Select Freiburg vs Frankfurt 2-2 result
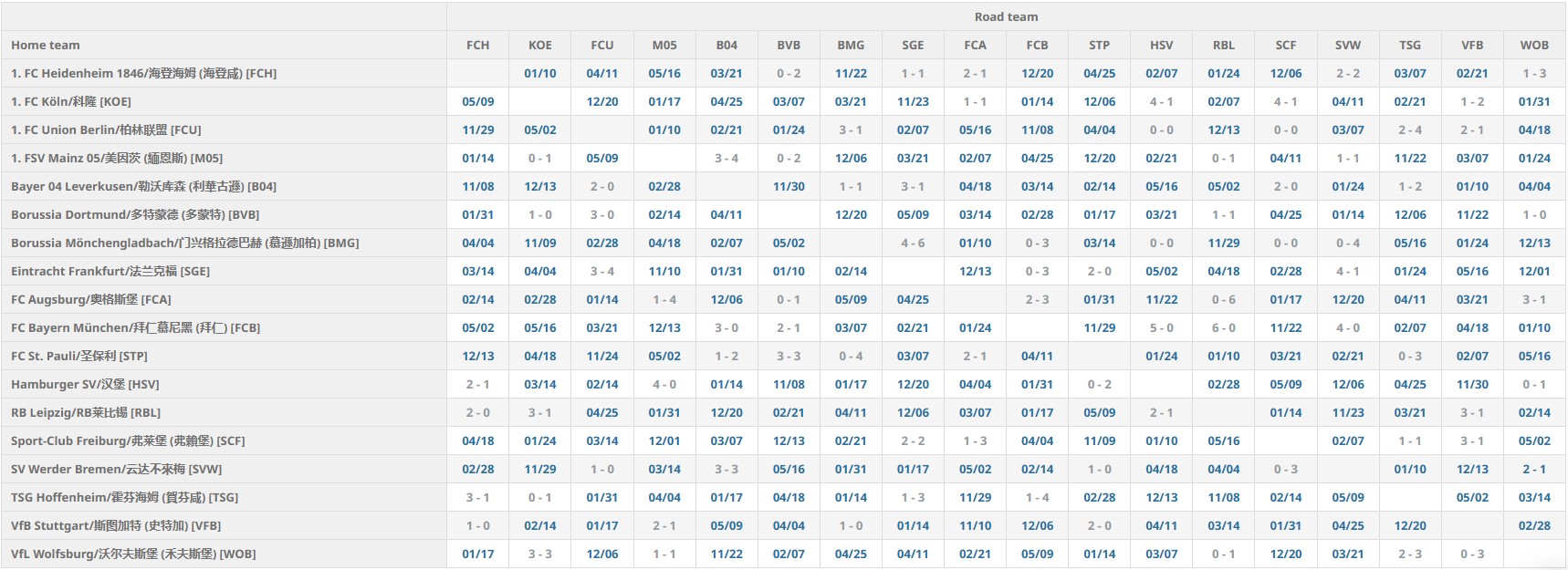1568x570 pixels. click(x=913, y=440)
